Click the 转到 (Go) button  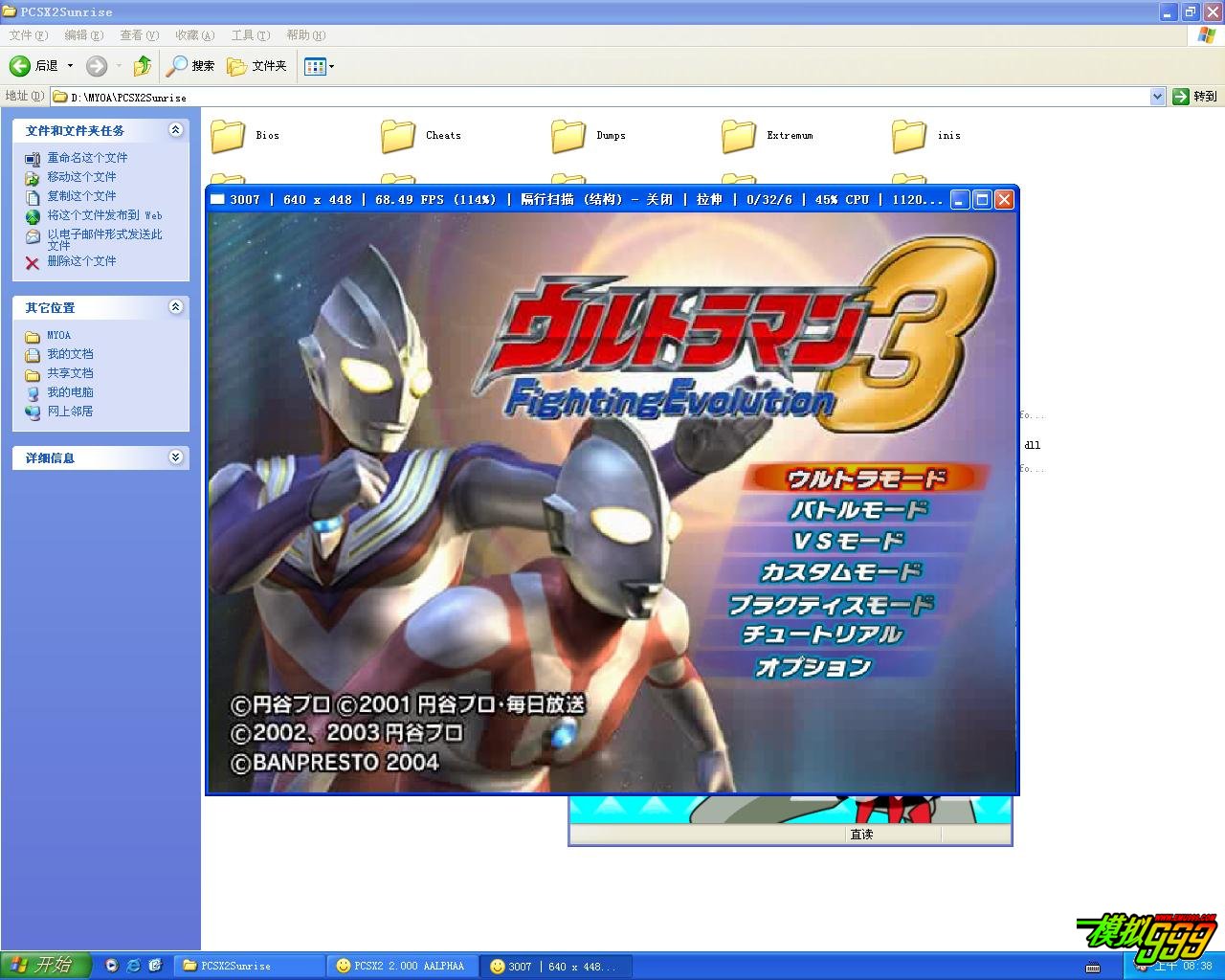[x=1195, y=97]
